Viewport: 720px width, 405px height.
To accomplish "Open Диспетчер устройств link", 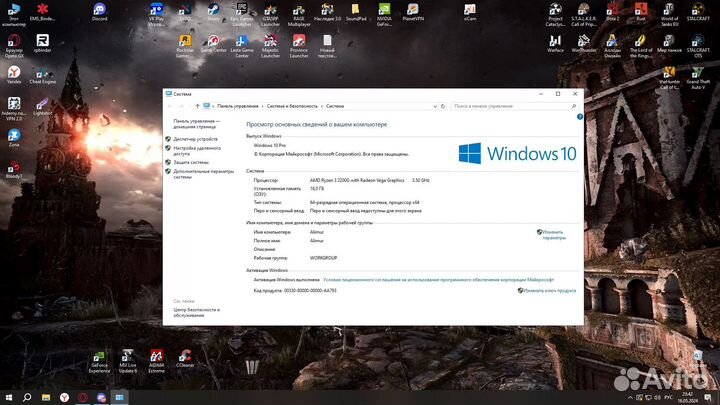I will (195, 139).
